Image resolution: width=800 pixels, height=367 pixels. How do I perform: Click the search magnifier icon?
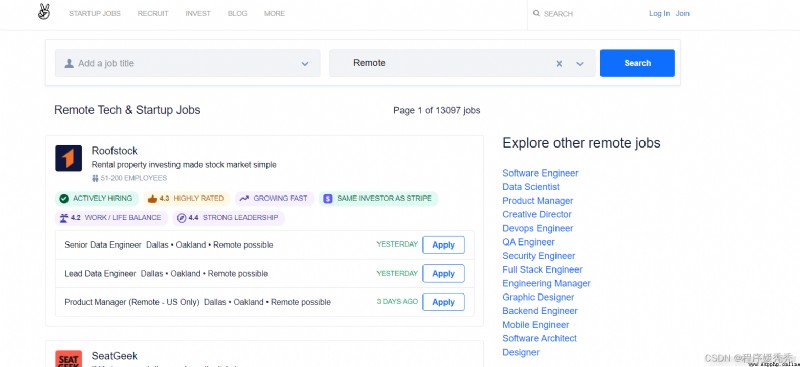click(536, 14)
